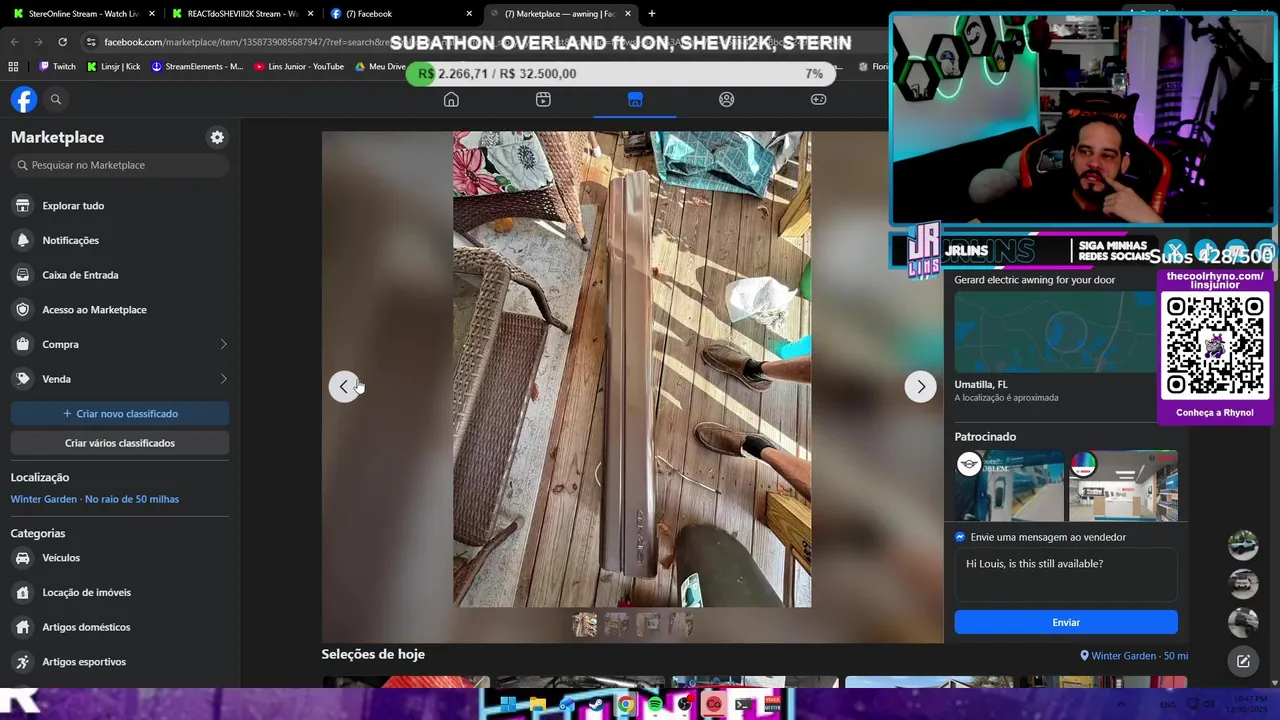This screenshot has width=1280, height=720.
Task: Select Artigos domésticos category
Action: [x=120, y=627]
